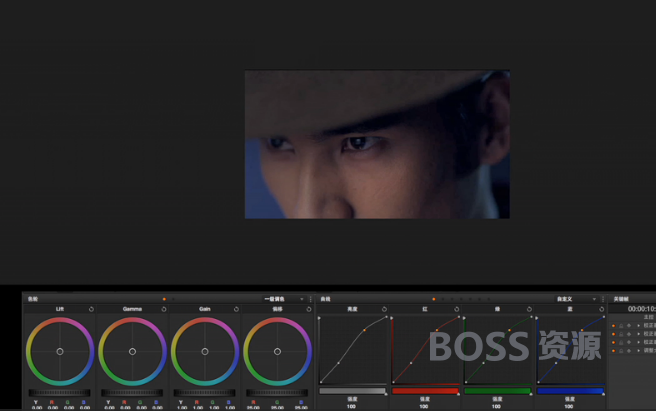Select the second curves page dot

(x=443, y=299)
